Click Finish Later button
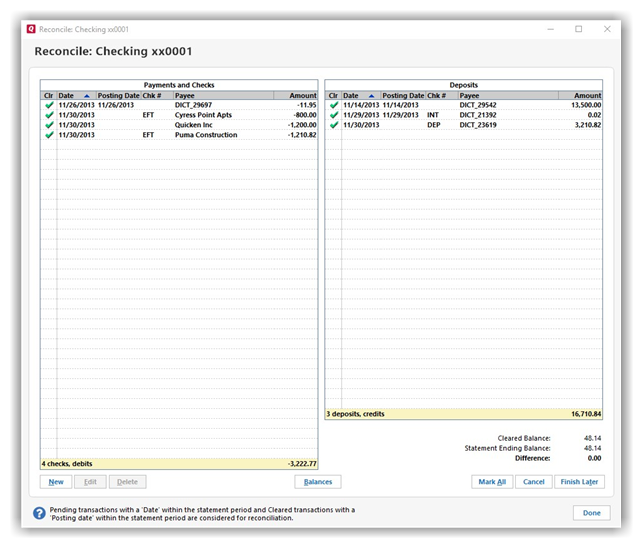Image resolution: width=643 pixels, height=548 pixels. point(580,482)
